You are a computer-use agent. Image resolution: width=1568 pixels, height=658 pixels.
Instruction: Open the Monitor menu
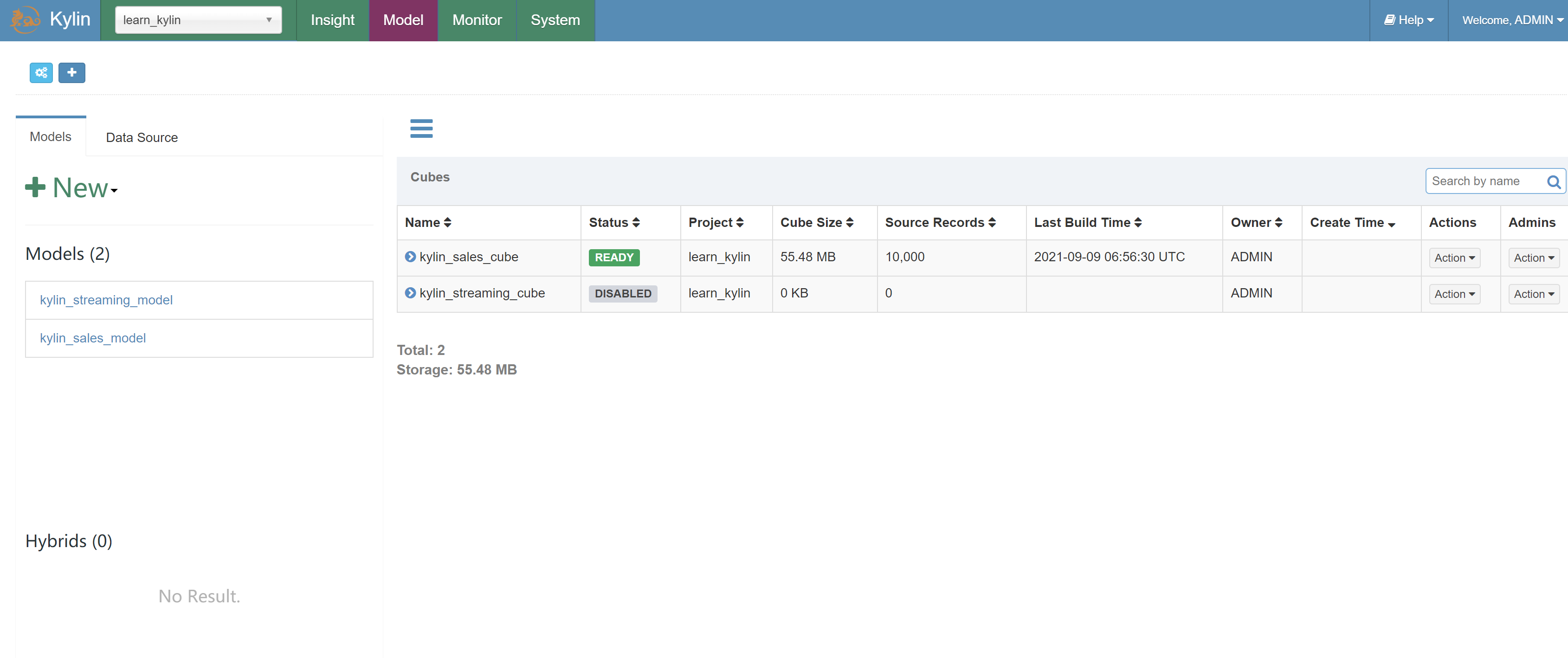pyautogui.click(x=477, y=19)
